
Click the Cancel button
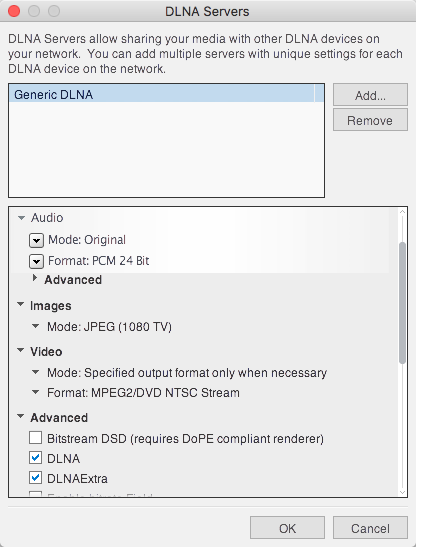click(370, 528)
